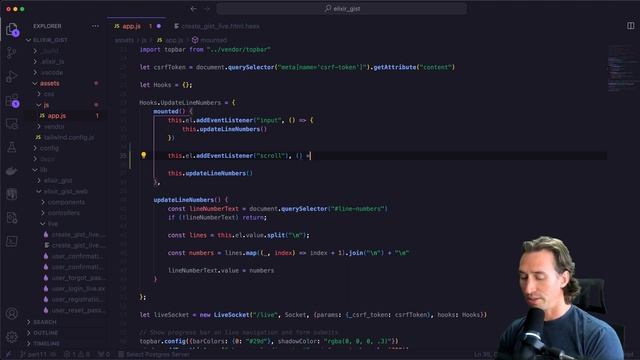The width and height of the screenshot is (640, 360).
Task: Open the Accounts menu icon
Action: click(12, 313)
